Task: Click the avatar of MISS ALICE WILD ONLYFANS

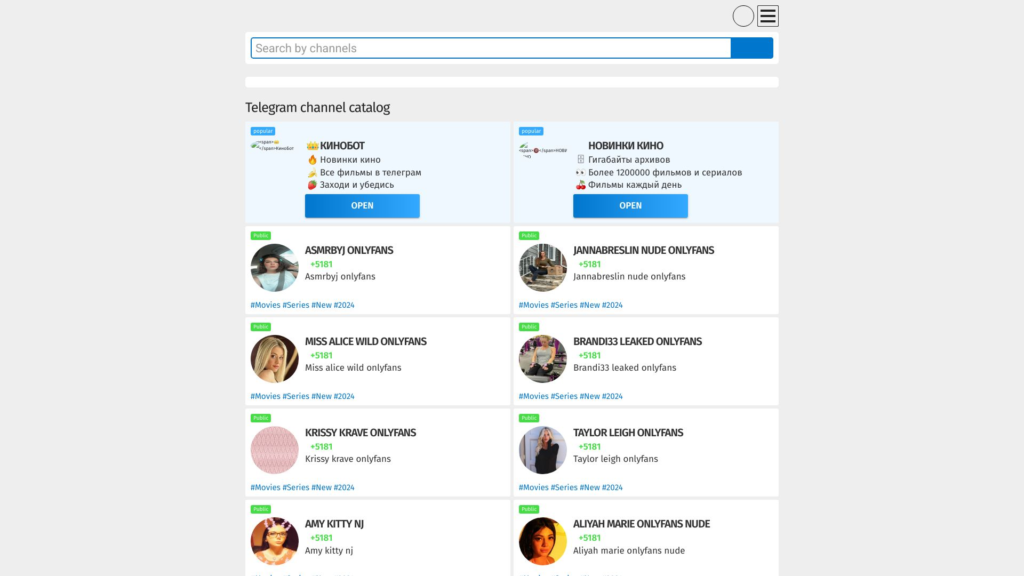Action: point(274,359)
